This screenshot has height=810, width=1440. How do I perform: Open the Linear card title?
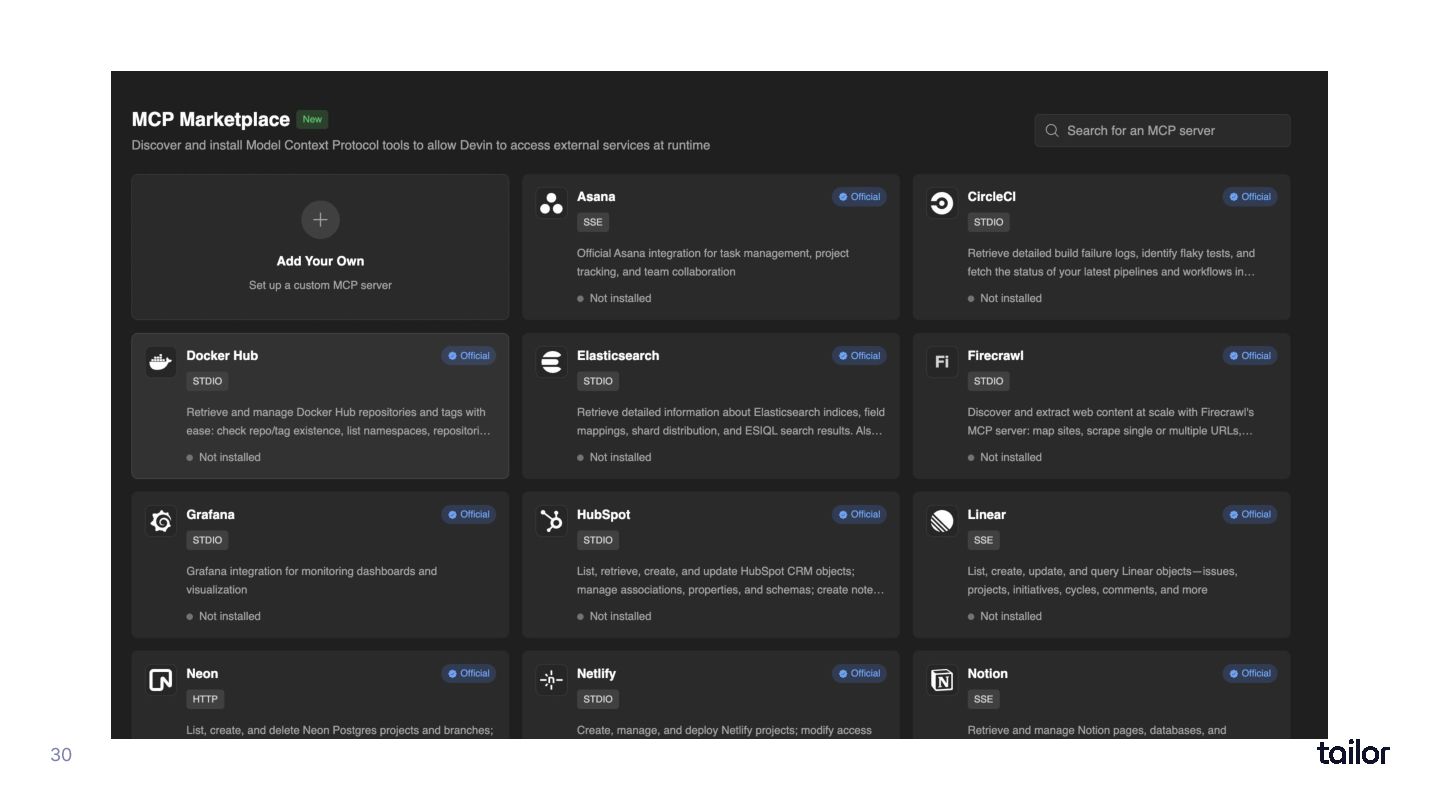986,515
